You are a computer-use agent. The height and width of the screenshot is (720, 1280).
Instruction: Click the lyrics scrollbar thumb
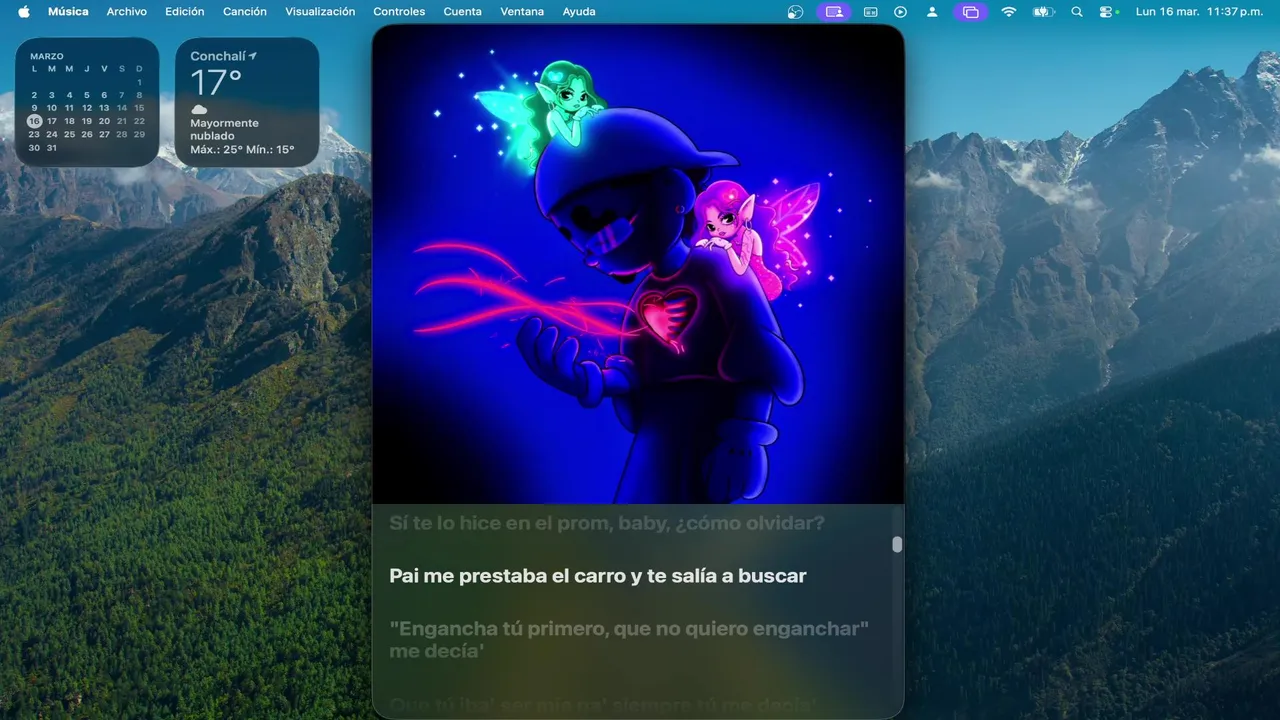[x=897, y=544]
